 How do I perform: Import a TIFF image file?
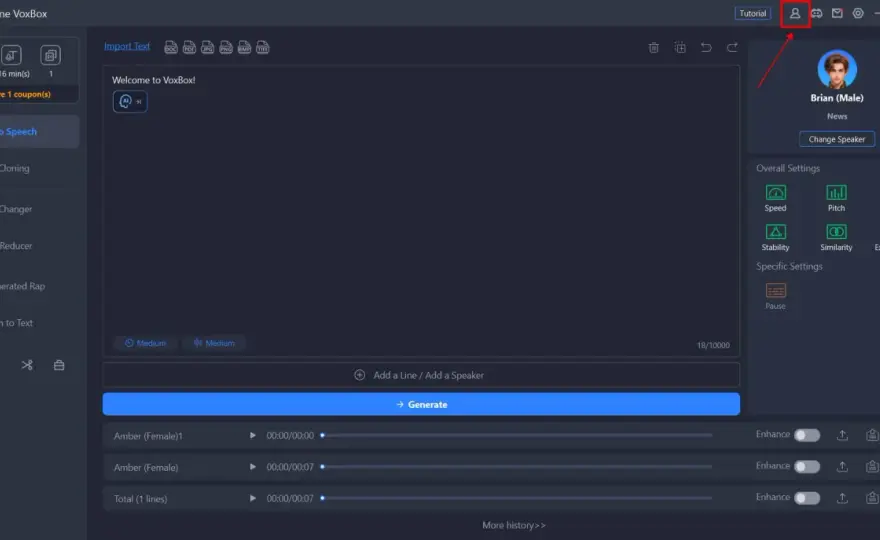point(263,48)
